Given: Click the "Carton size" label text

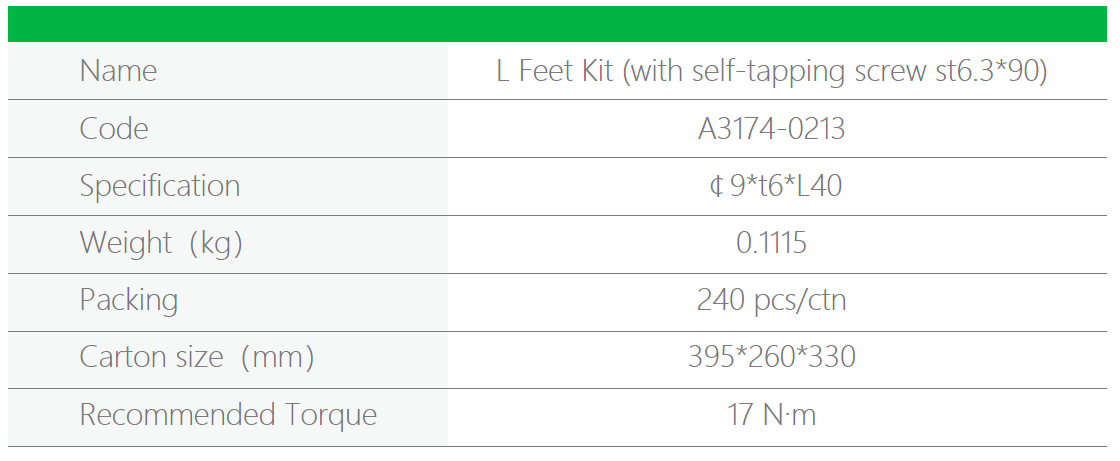Looking at the screenshot, I should 151,357.
